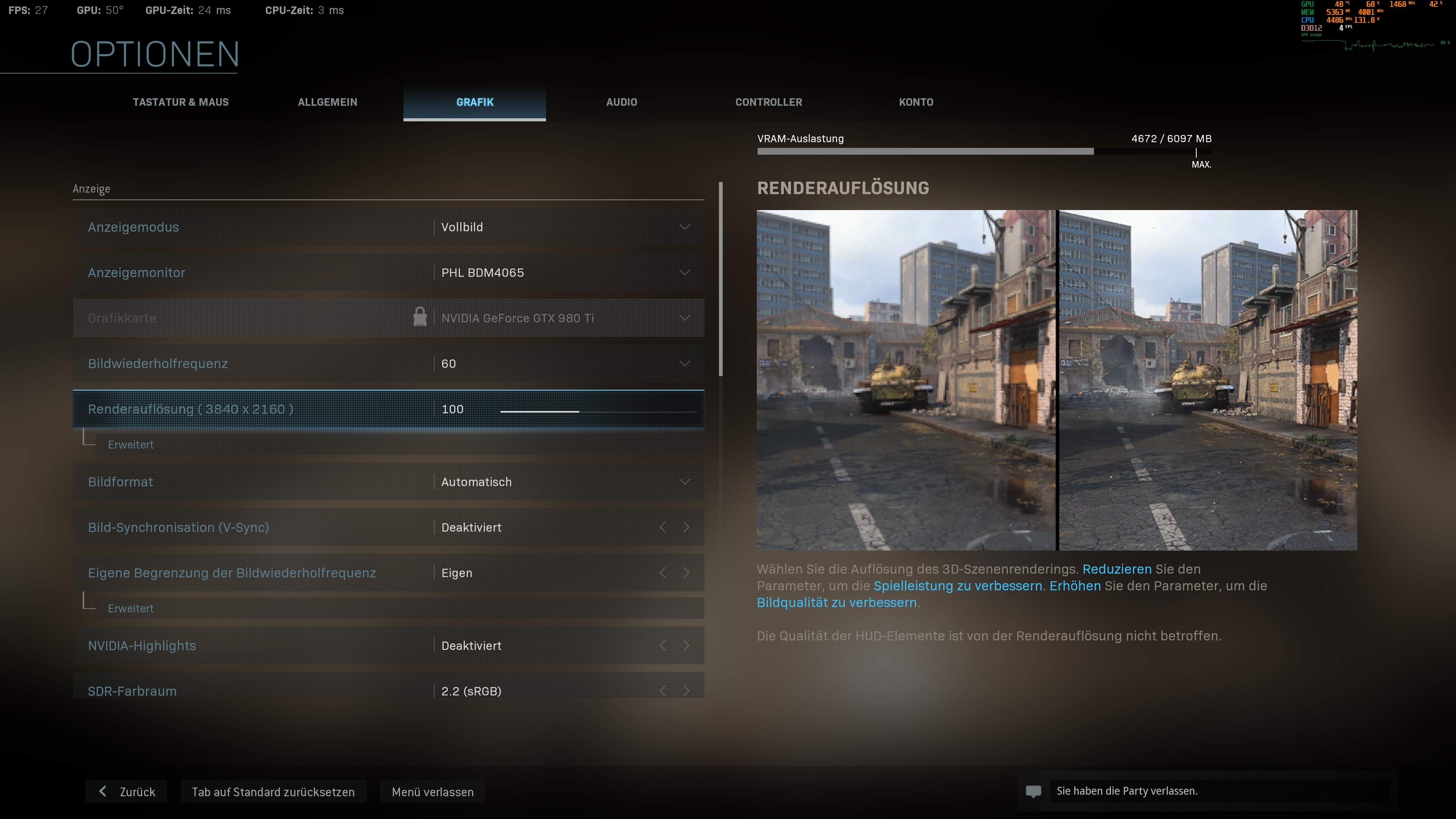Click the Spielleistung zu verbessern link
Image resolution: width=1456 pixels, height=819 pixels.
tap(958, 586)
